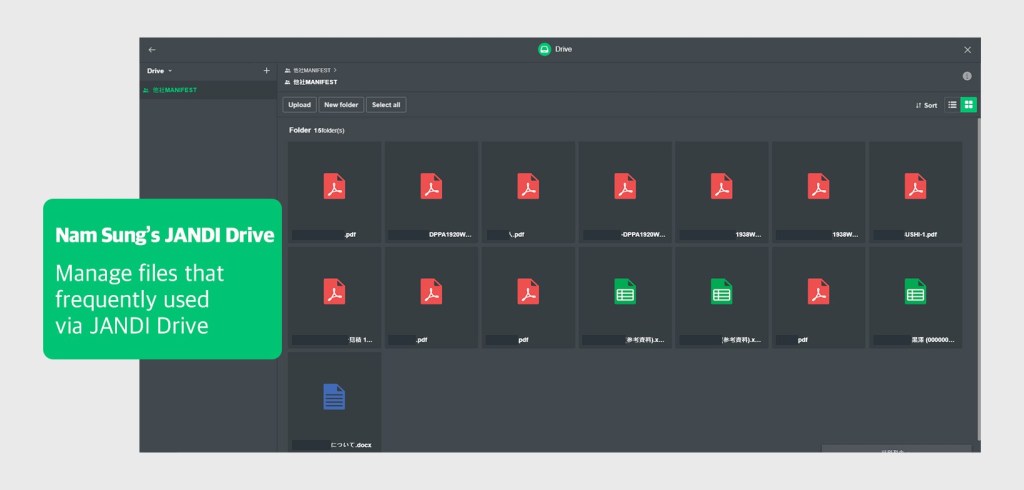
Task: Click the plus icon beside Drive
Action: [266, 71]
